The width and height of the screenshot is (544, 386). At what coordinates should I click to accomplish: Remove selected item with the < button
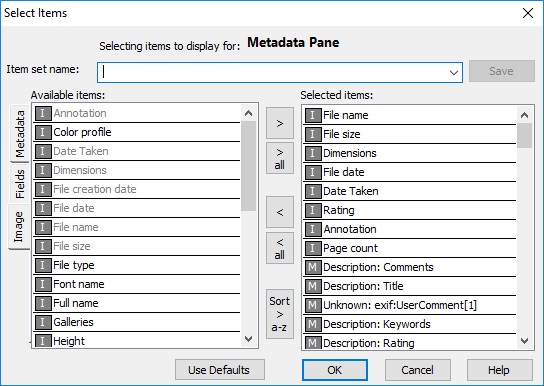(x=280, y=212)
